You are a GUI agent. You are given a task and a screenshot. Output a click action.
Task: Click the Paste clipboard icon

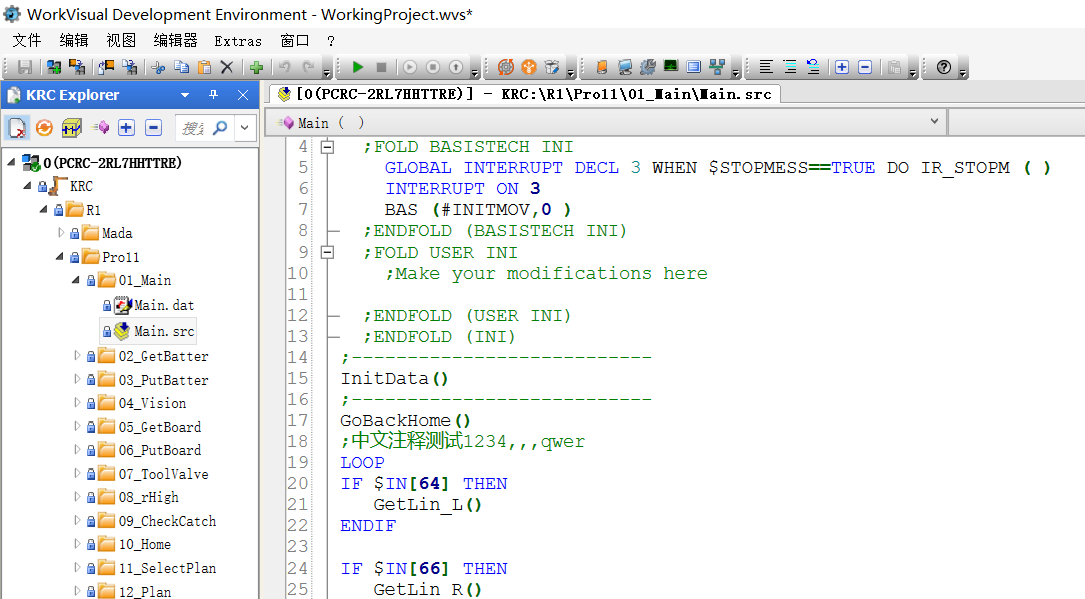pyautogui.click(x=204, y=67)
